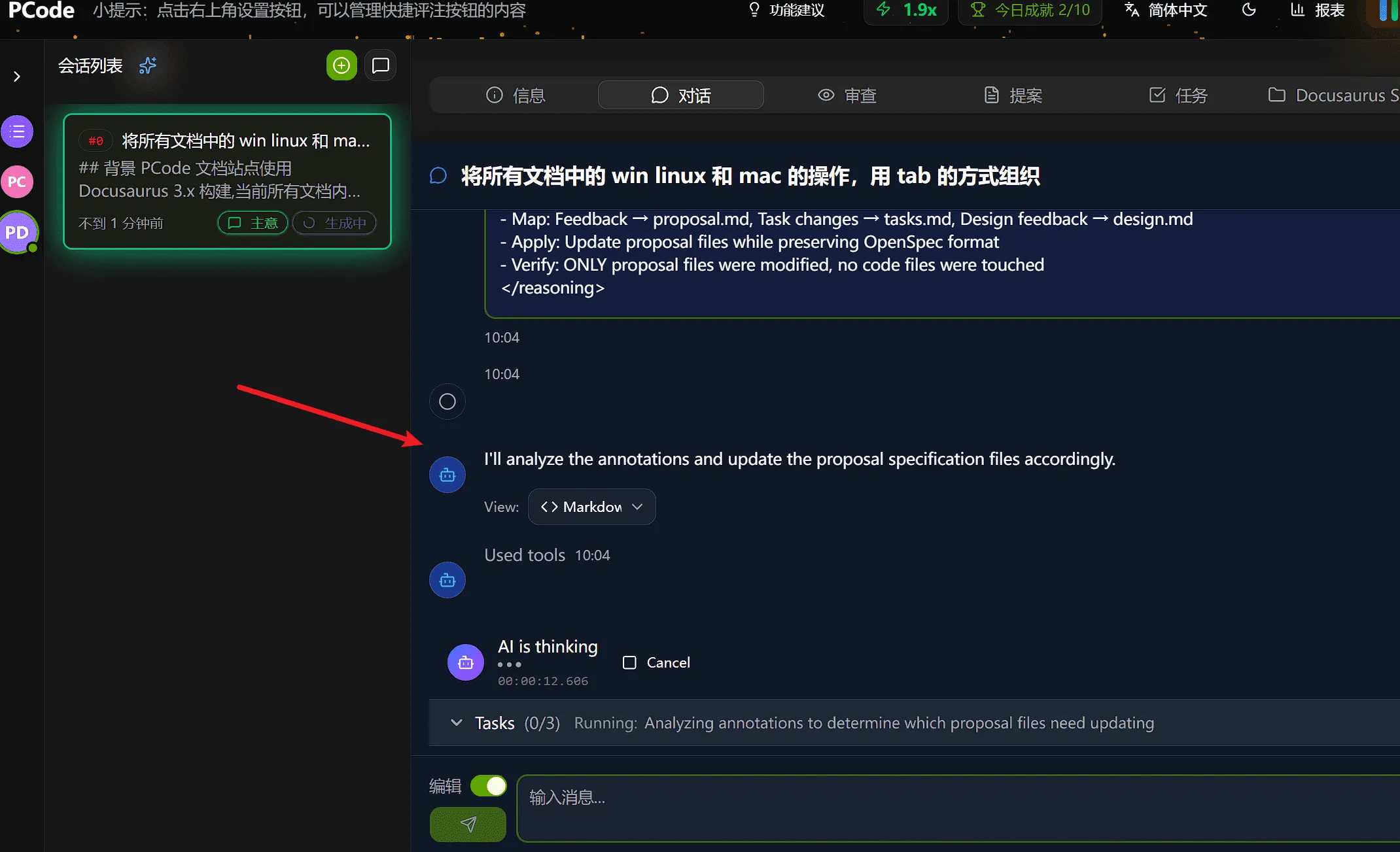Open the Markdown view dropdown

[591, 506]
